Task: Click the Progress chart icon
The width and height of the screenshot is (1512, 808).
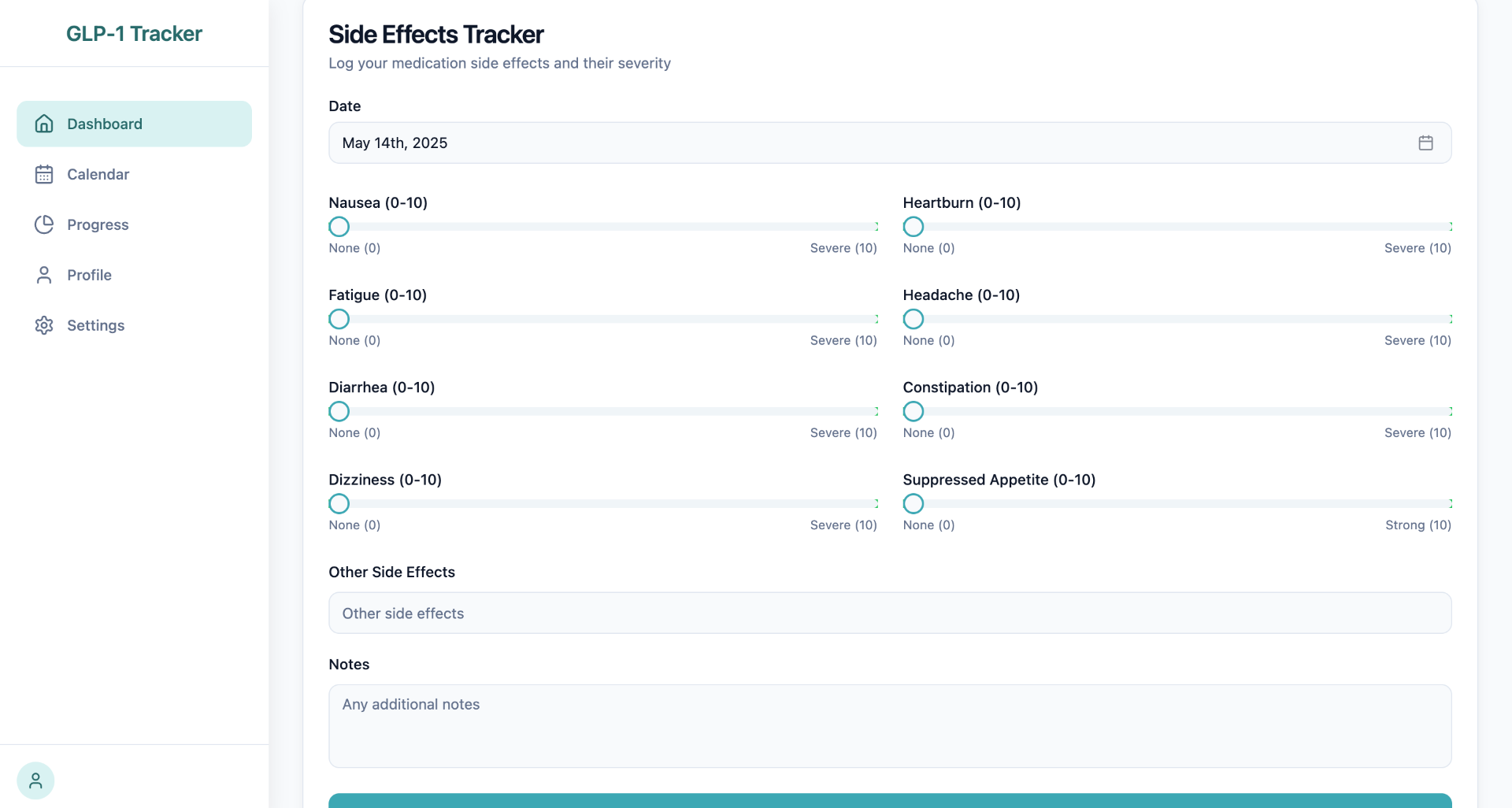Action: (x=44, y=224)
